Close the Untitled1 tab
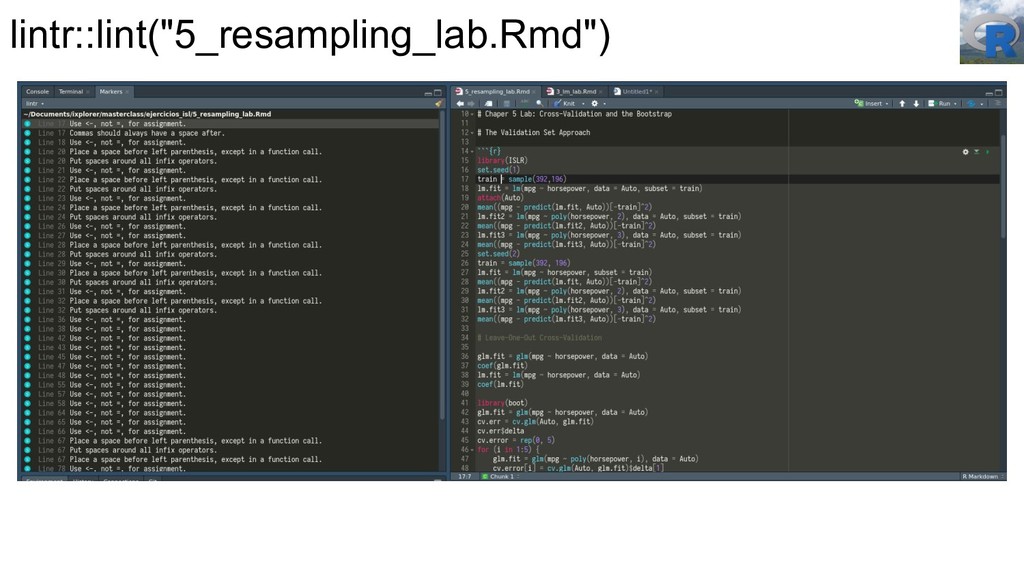 coord(656,92)
